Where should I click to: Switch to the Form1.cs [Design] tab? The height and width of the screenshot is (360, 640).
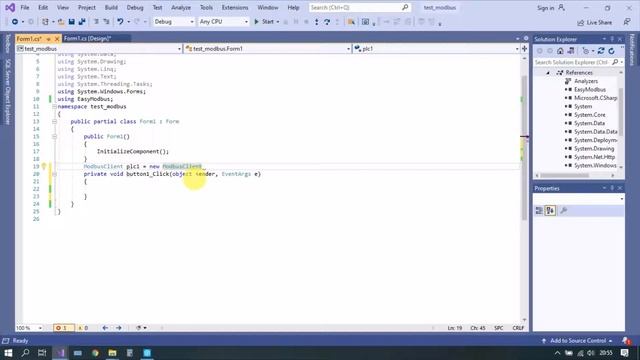coord(87,38)
